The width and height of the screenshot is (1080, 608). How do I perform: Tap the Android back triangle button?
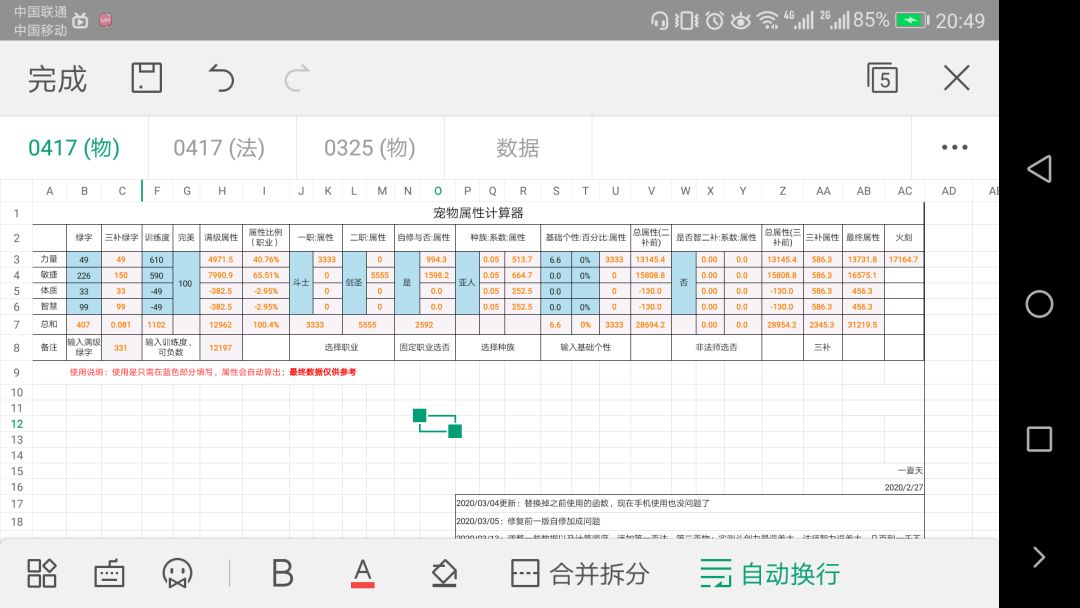(1039, 169)
